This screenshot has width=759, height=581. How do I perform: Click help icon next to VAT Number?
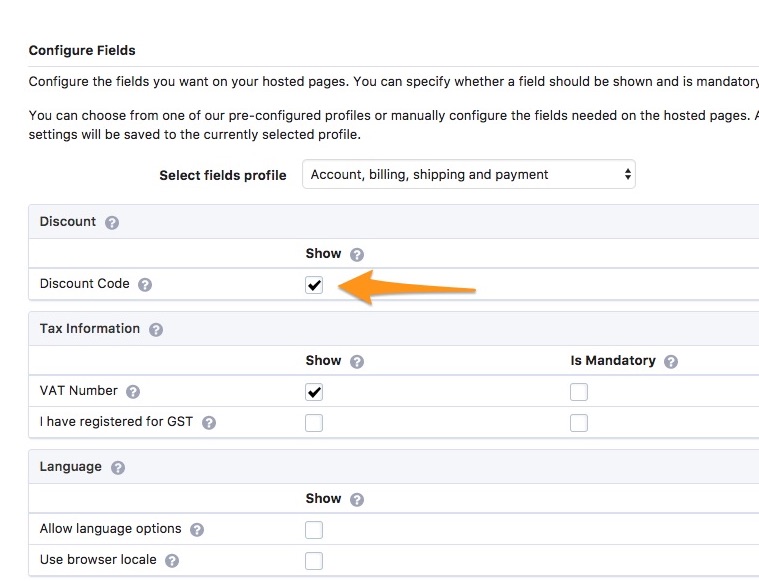133,392
